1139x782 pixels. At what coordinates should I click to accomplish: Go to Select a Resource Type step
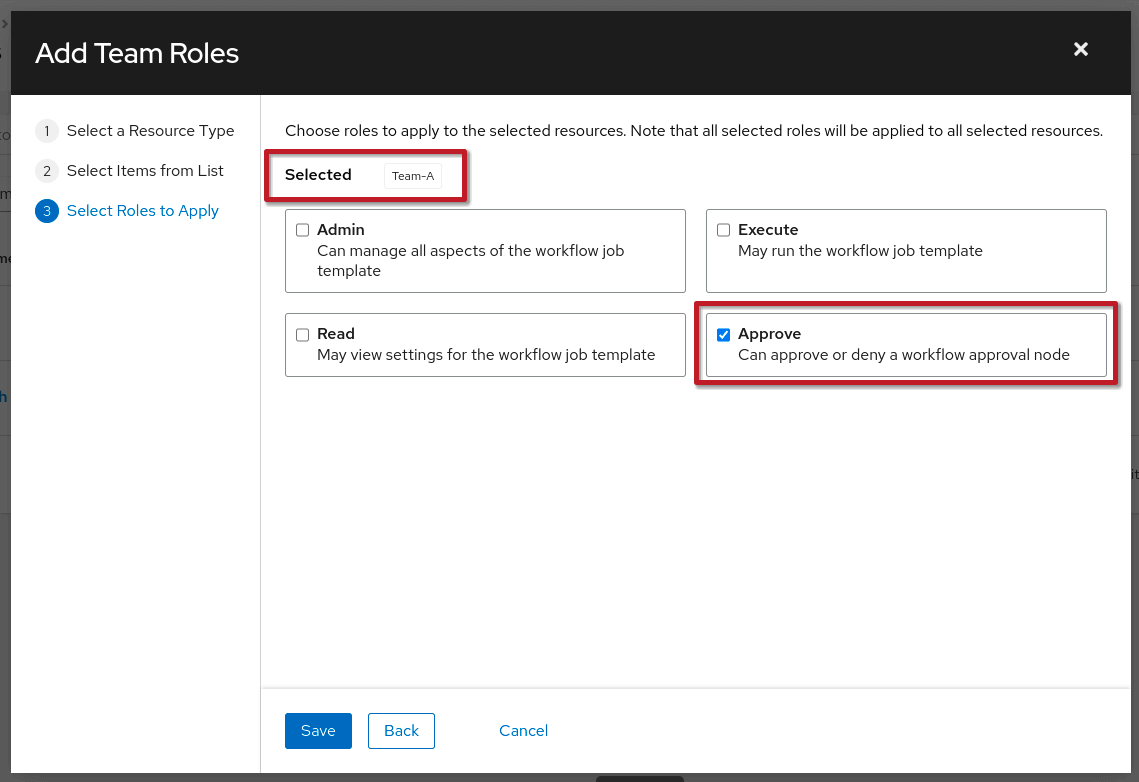click(150, 131)
